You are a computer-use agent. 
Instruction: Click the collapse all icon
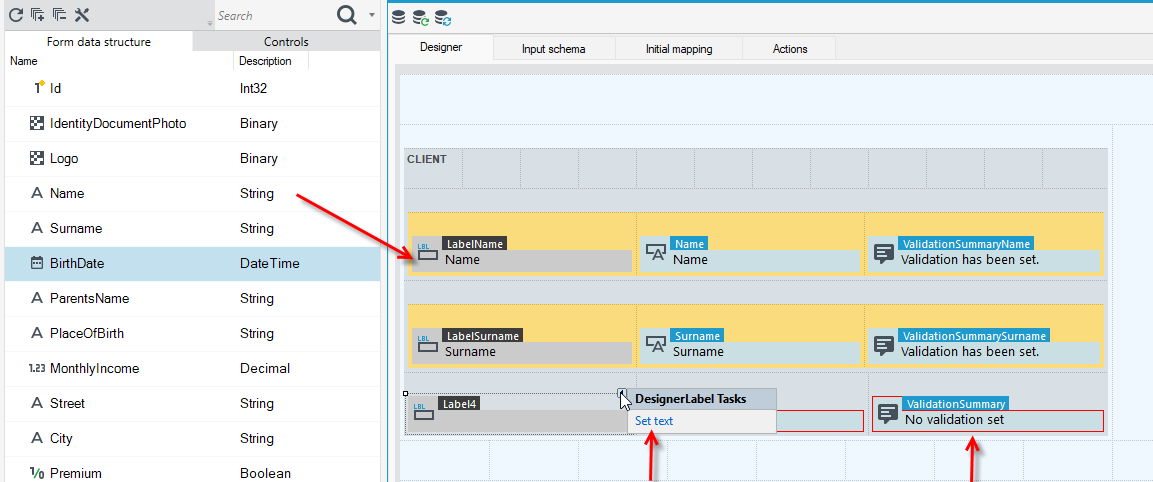[x=60, y=15]
